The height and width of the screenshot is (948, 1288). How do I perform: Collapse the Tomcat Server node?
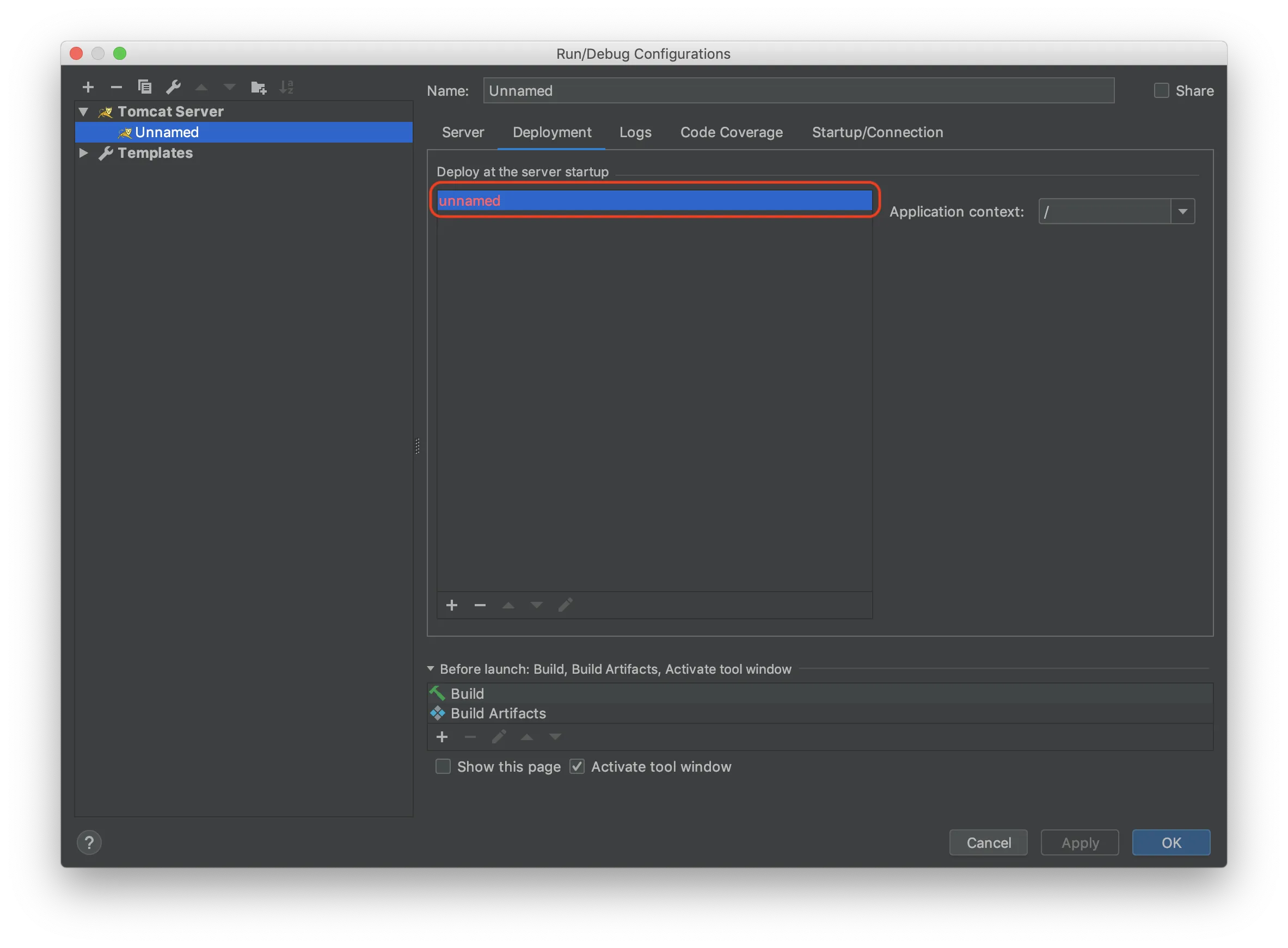click(x=83, y=112)
